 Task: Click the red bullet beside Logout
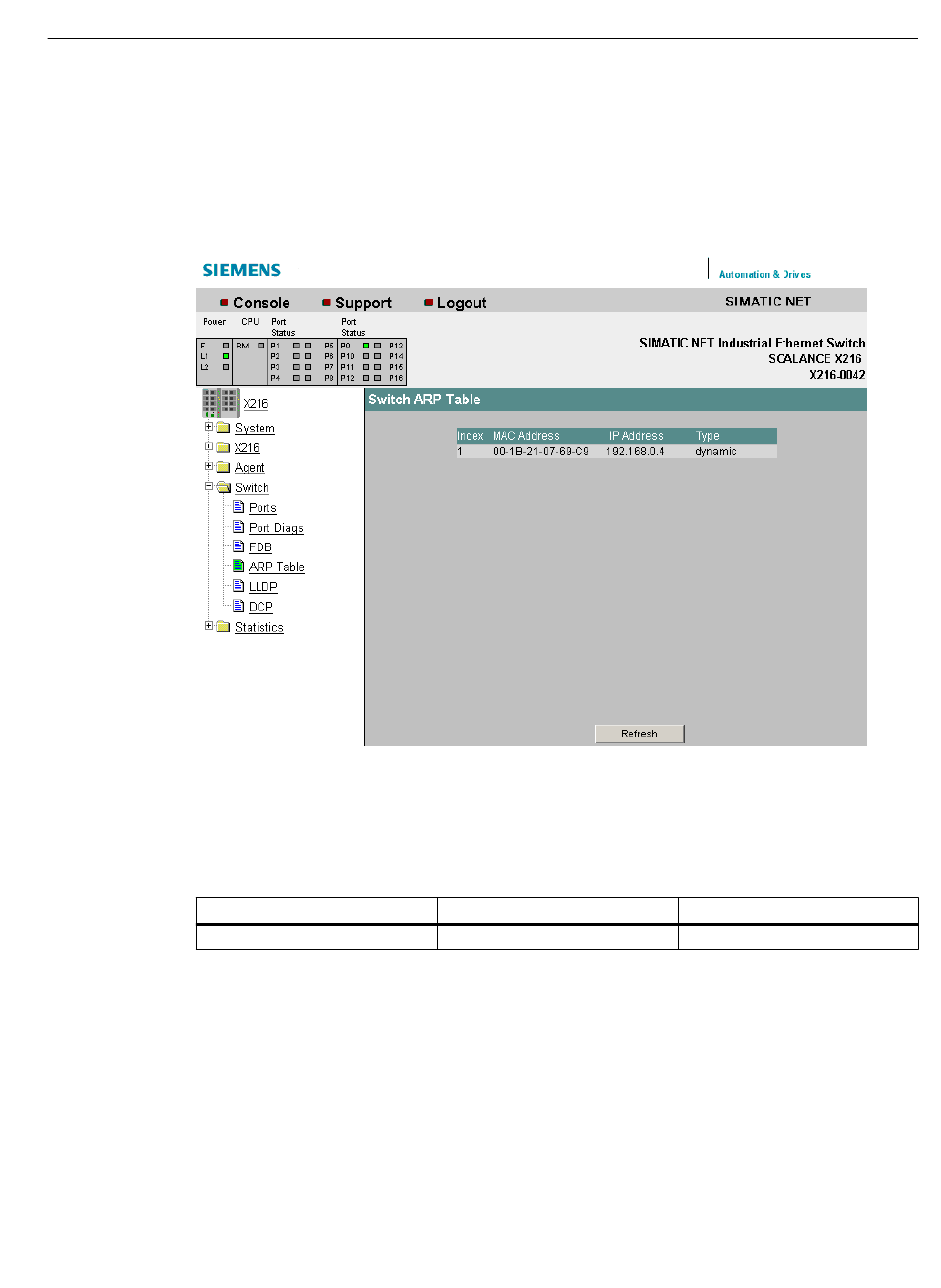[x=429, y=303]
